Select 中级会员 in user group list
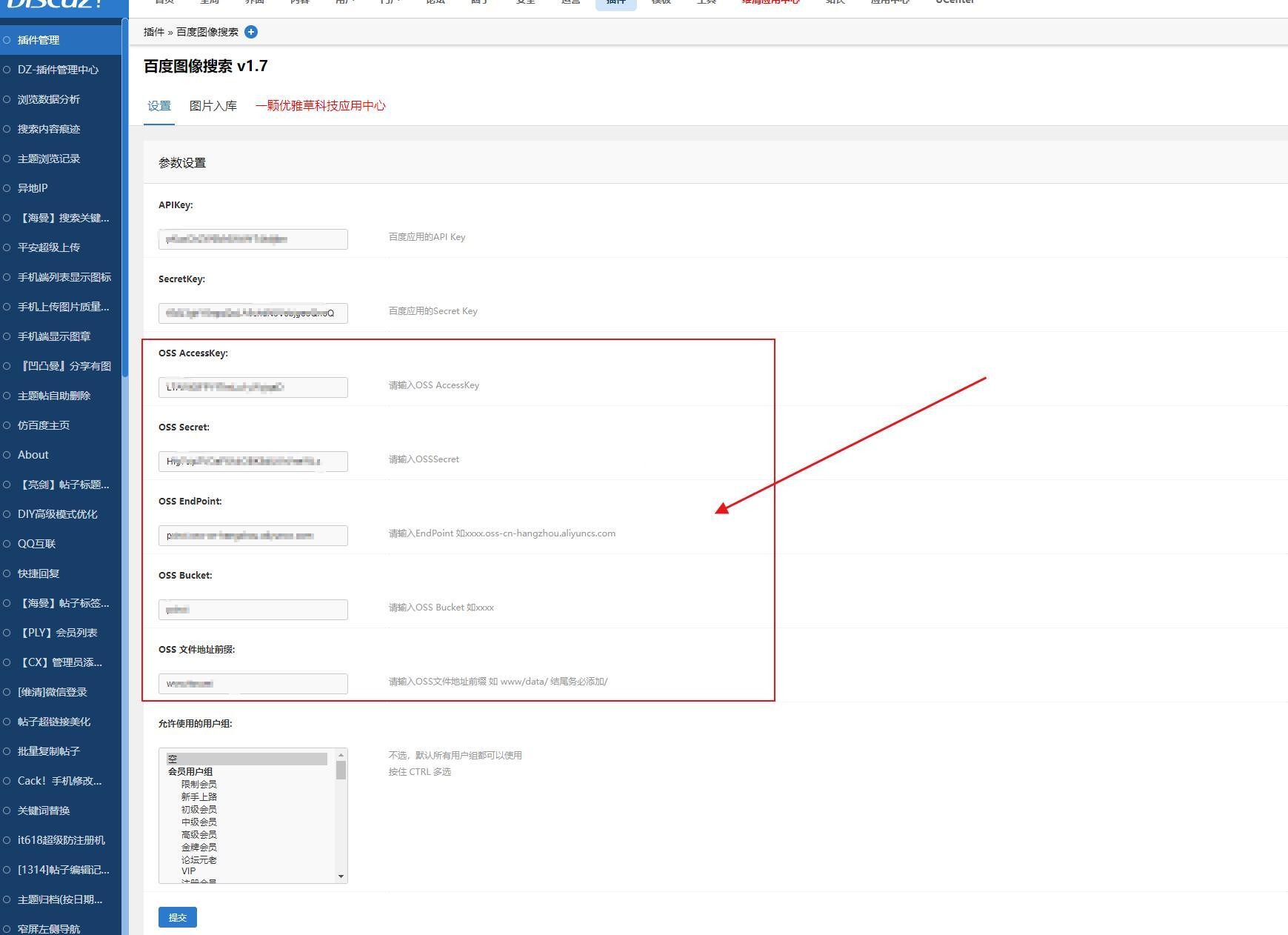 [x=199, y=822]
